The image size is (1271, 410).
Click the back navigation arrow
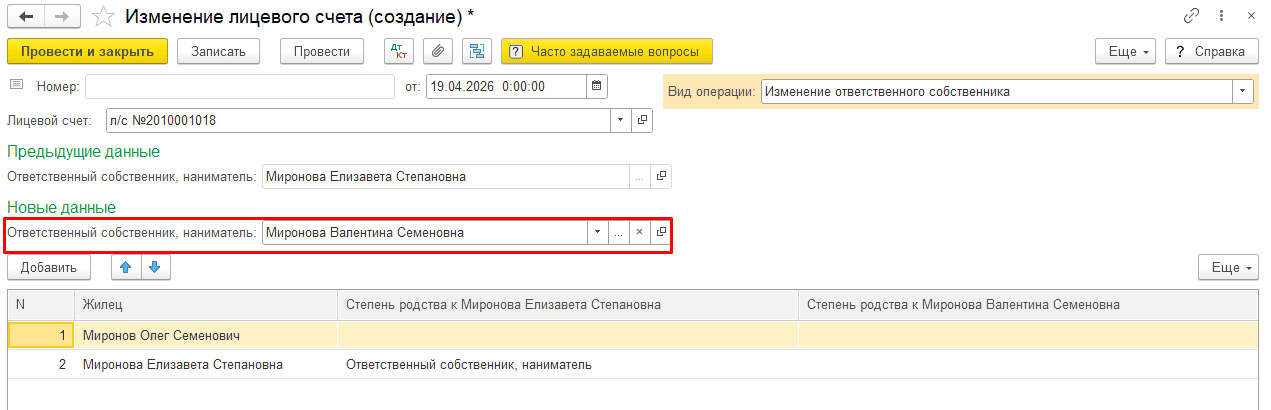tap(25, 17)
